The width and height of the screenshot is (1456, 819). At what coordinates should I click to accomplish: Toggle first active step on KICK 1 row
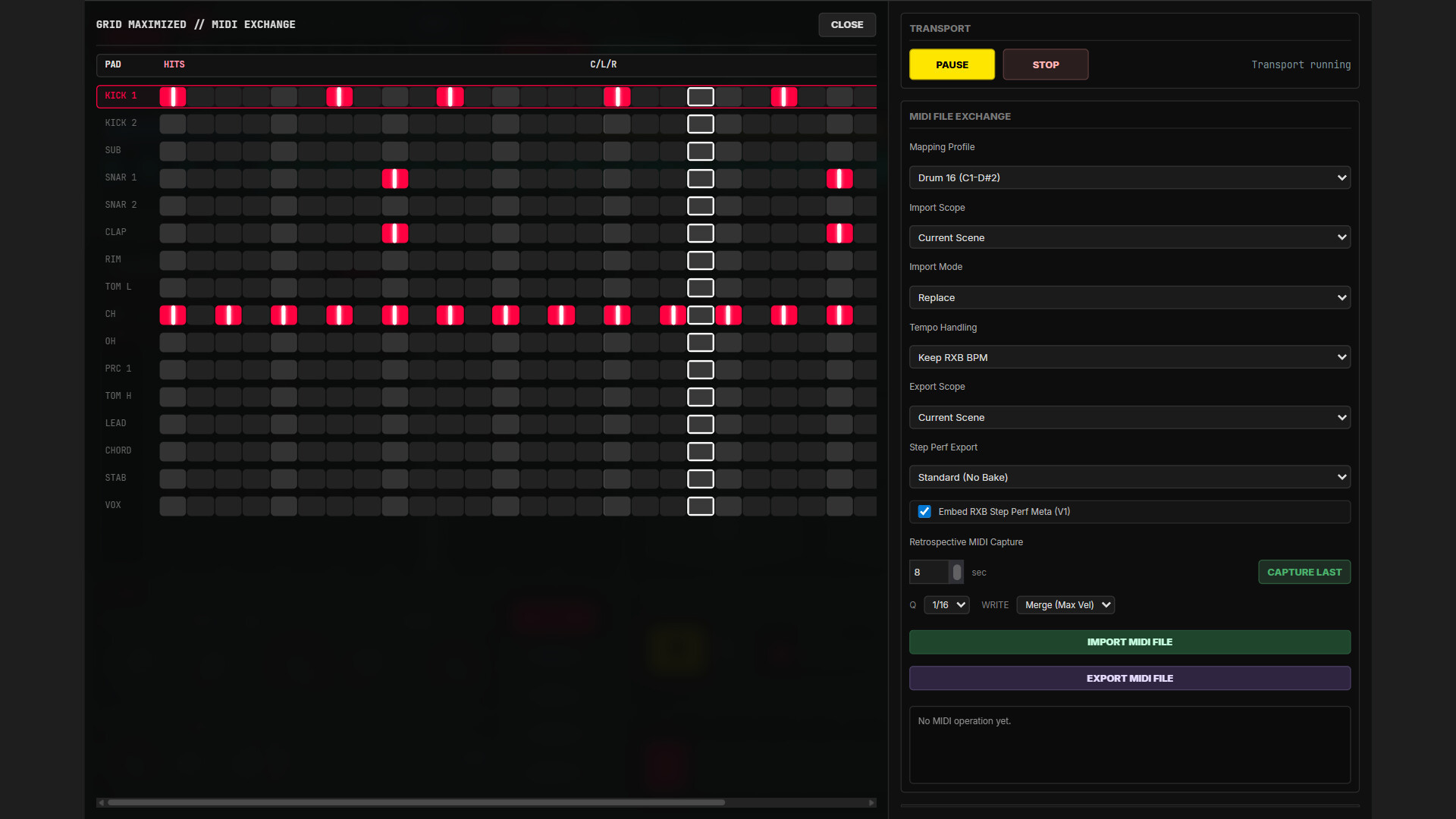pyautogui.click(x=173, y=96)
